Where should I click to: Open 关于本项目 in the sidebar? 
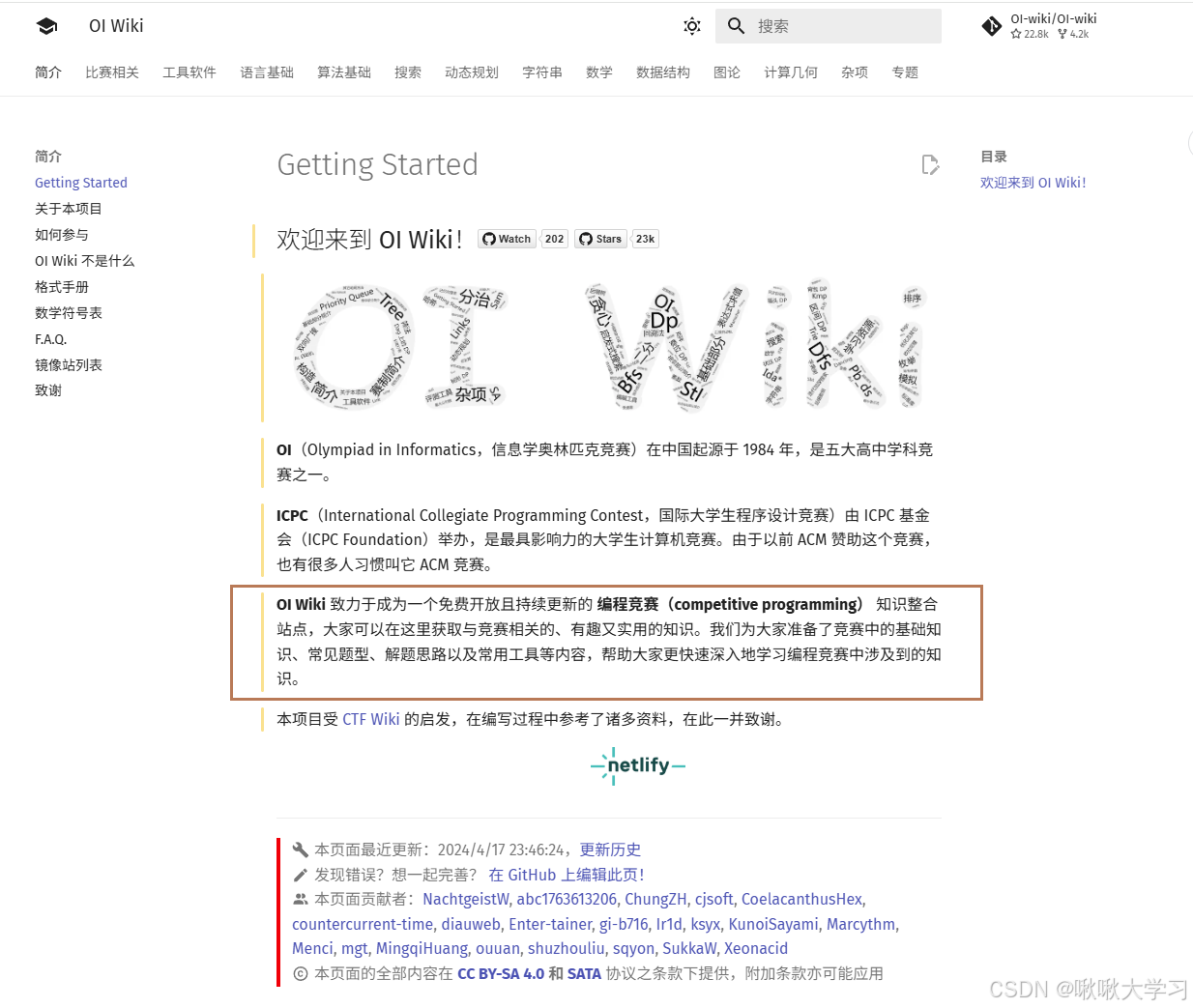(x=69, y=209)
